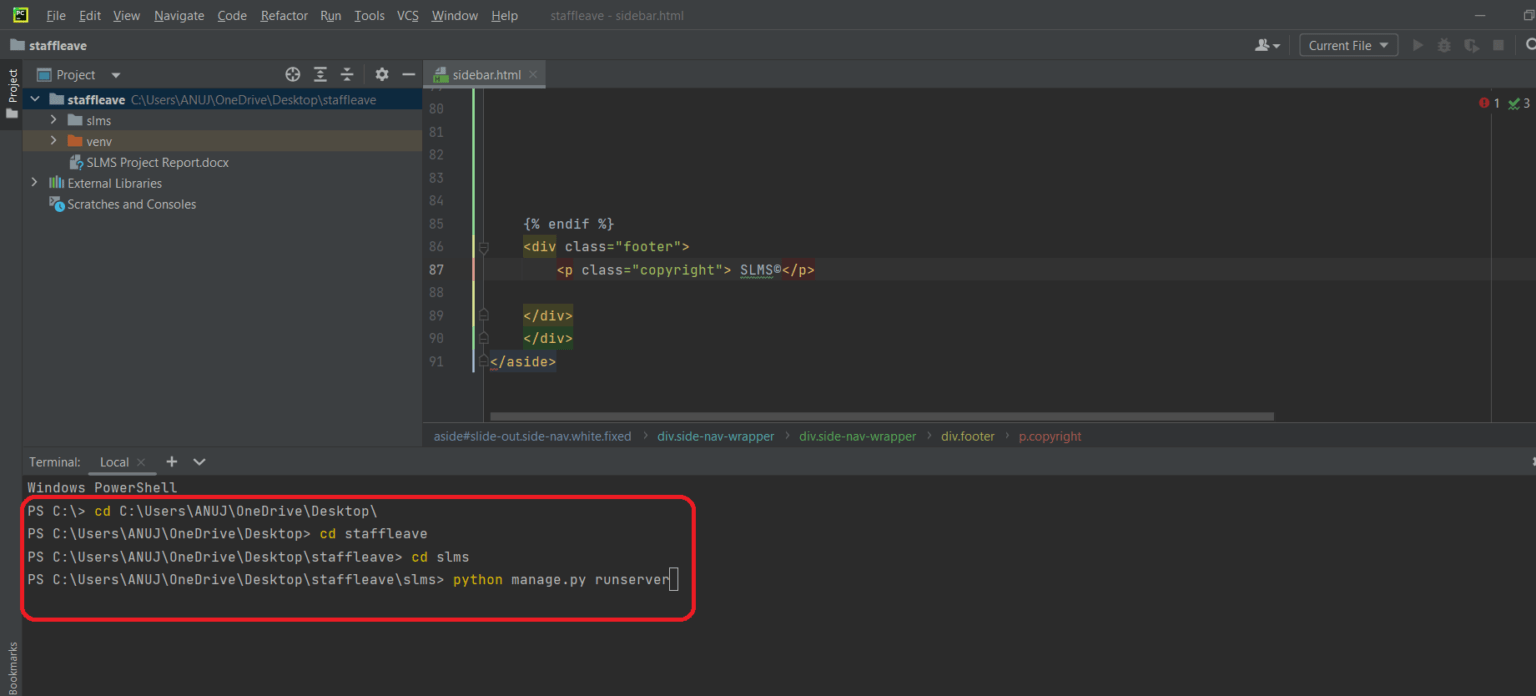Expand the slms folder

52,120
